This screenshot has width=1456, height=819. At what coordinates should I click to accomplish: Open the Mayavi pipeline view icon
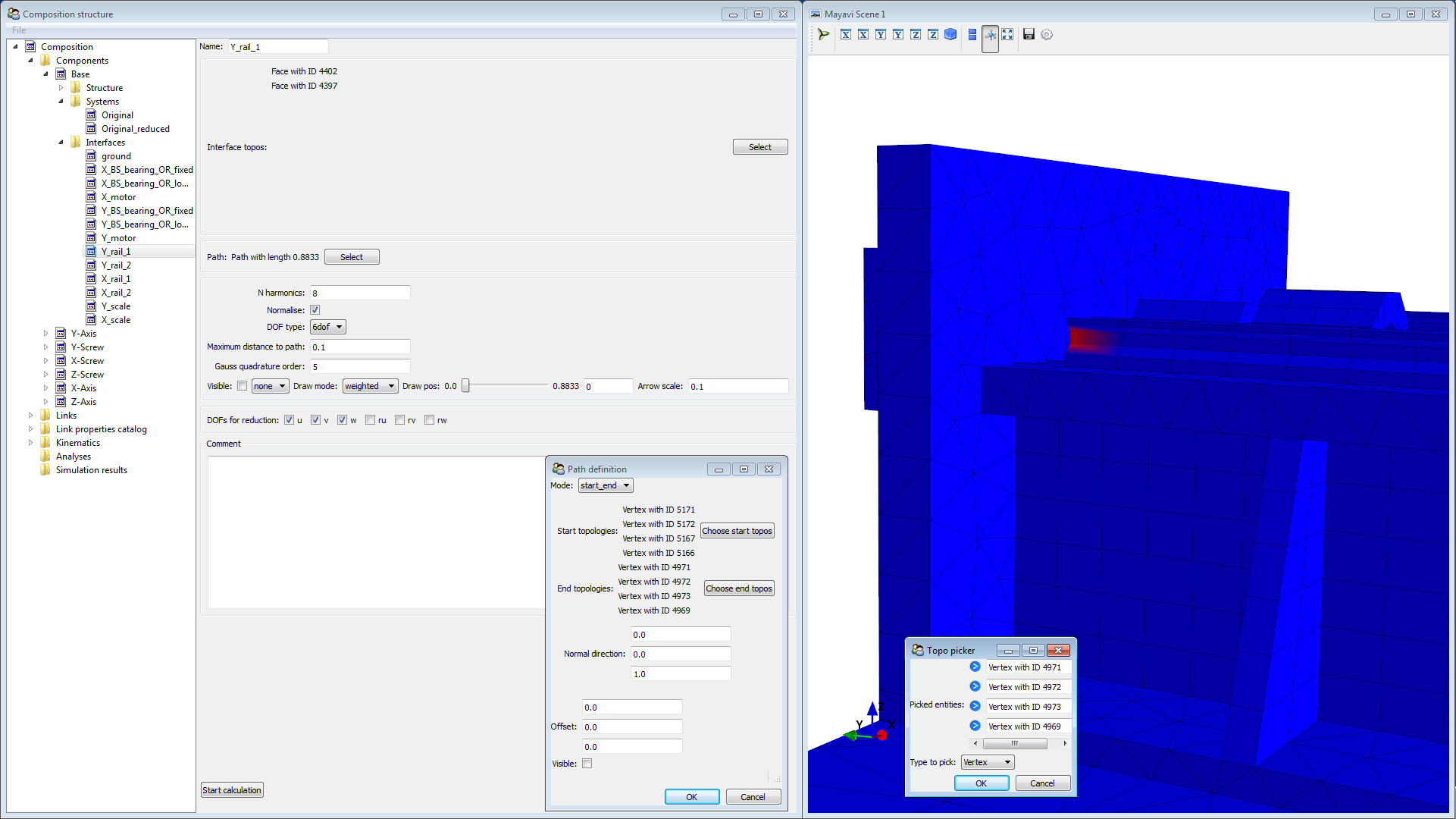pyautogui.click(x=823, y=34)
